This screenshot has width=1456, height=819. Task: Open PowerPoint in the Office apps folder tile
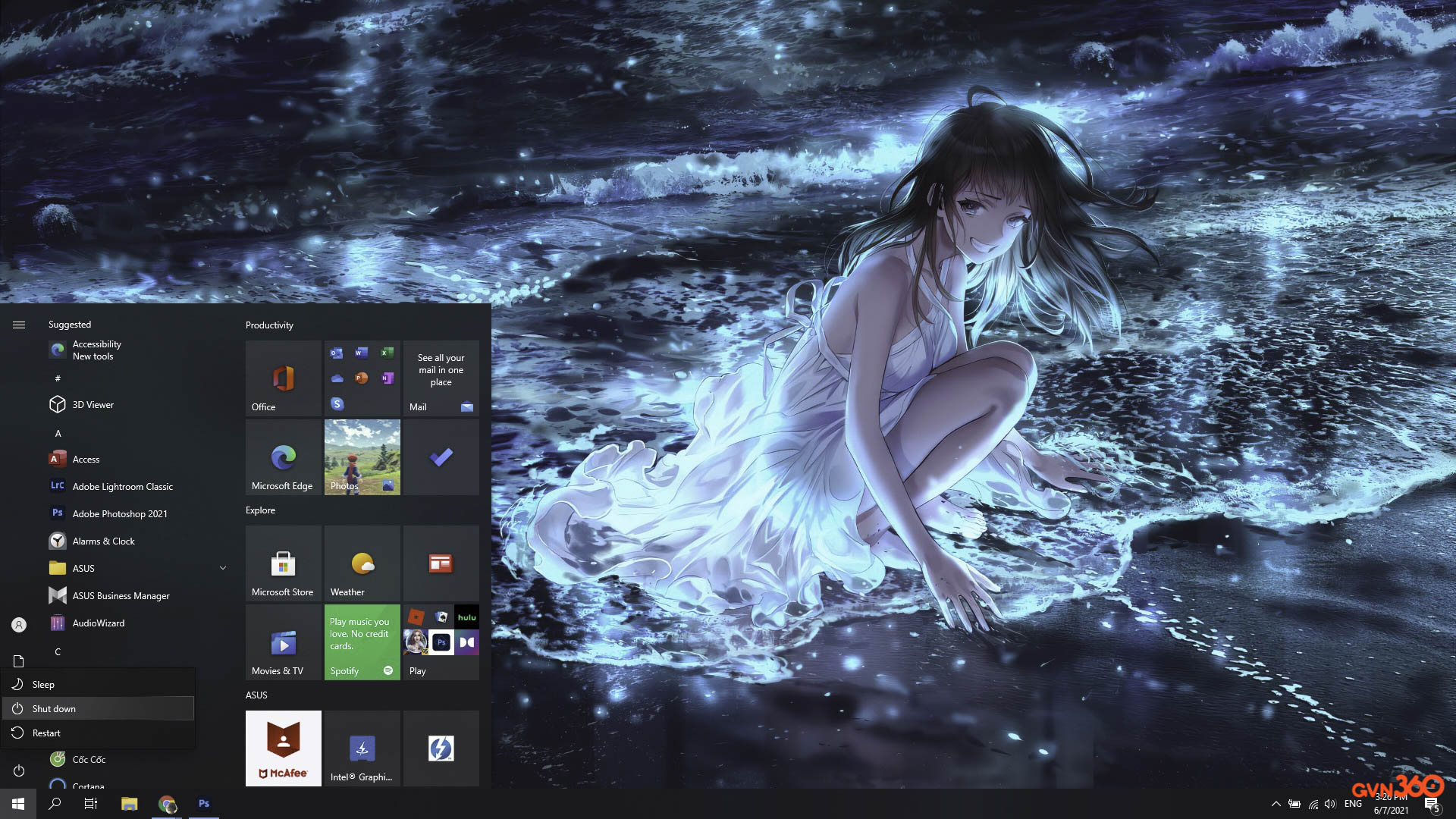362,378
